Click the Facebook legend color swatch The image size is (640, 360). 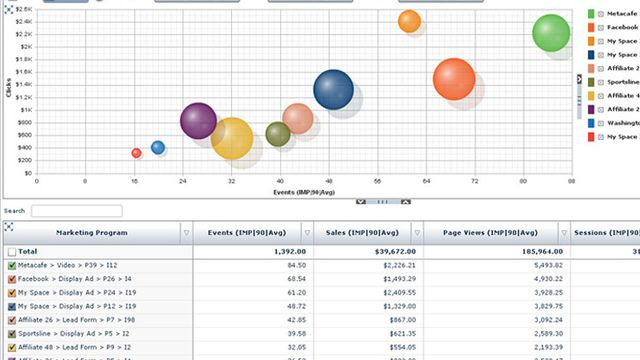[x=591, y=28]
